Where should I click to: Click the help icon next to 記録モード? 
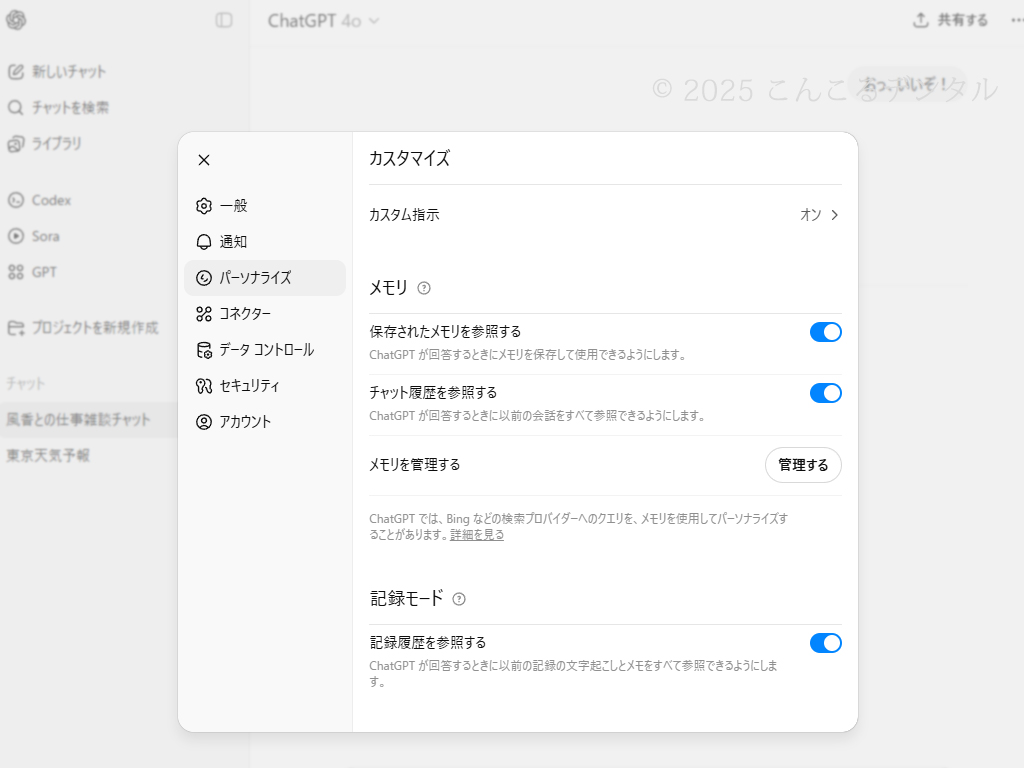coord(459,599)
